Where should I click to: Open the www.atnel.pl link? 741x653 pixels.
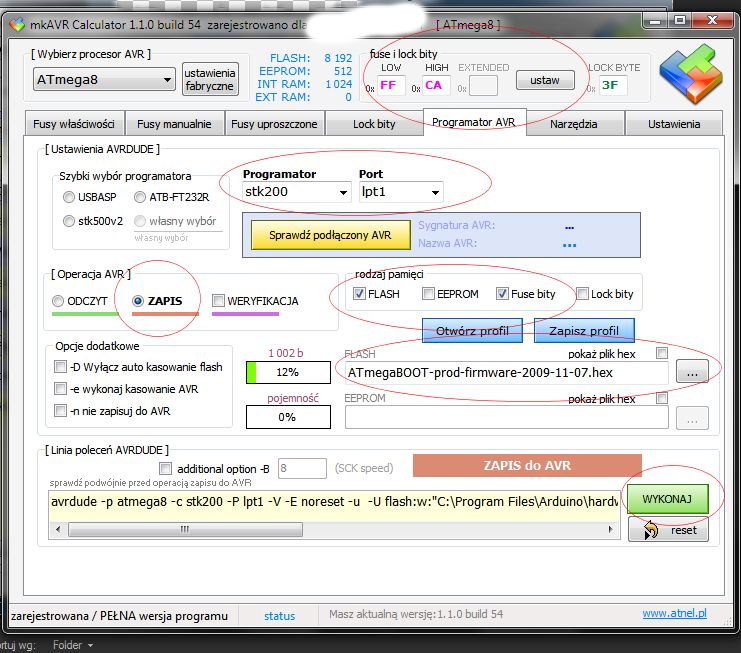676,613
